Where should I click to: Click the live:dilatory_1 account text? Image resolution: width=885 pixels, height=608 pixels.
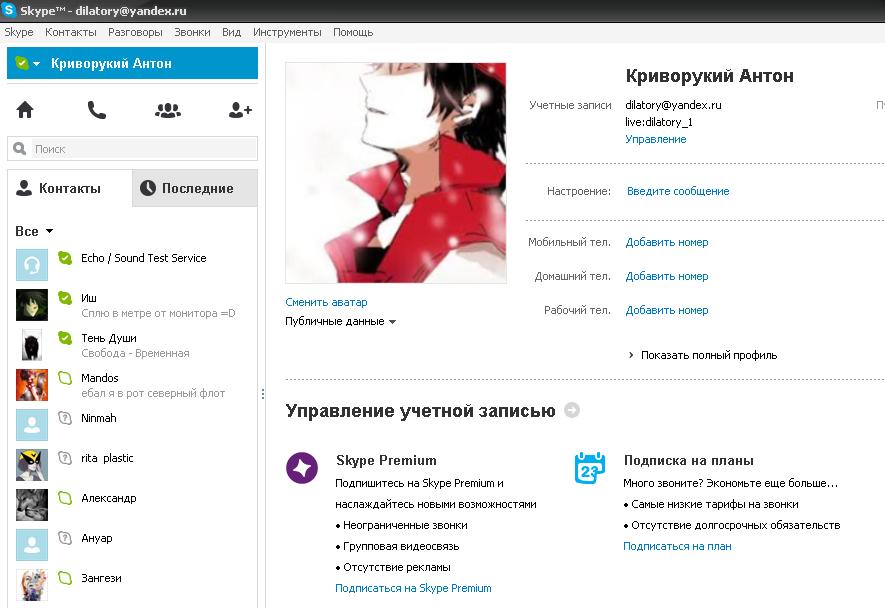(659, 122)
